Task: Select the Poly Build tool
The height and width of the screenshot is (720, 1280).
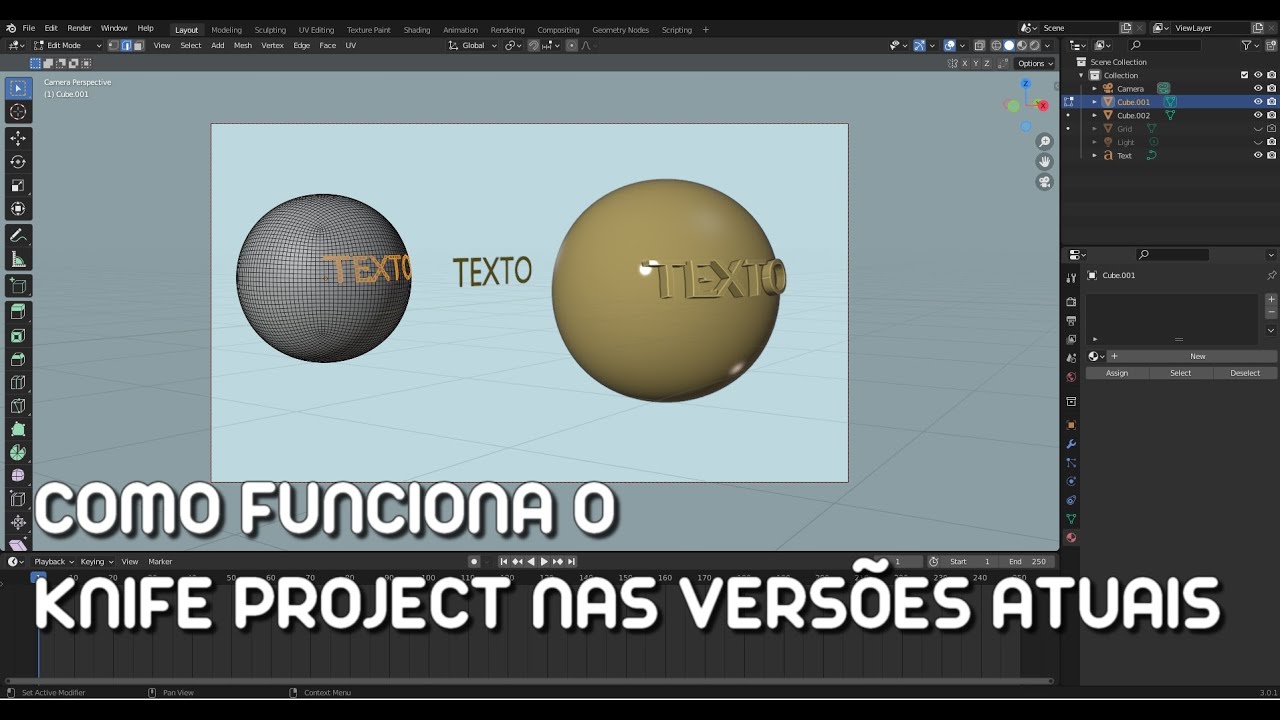Action: click(18, 429)
